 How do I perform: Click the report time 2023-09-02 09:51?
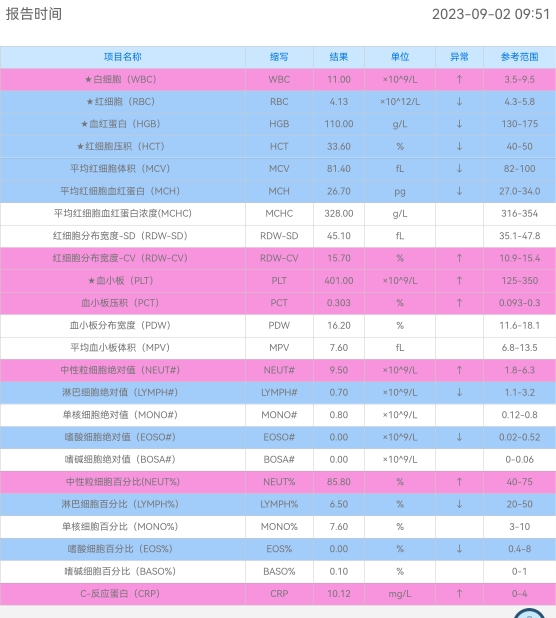[x=491, y=14]
